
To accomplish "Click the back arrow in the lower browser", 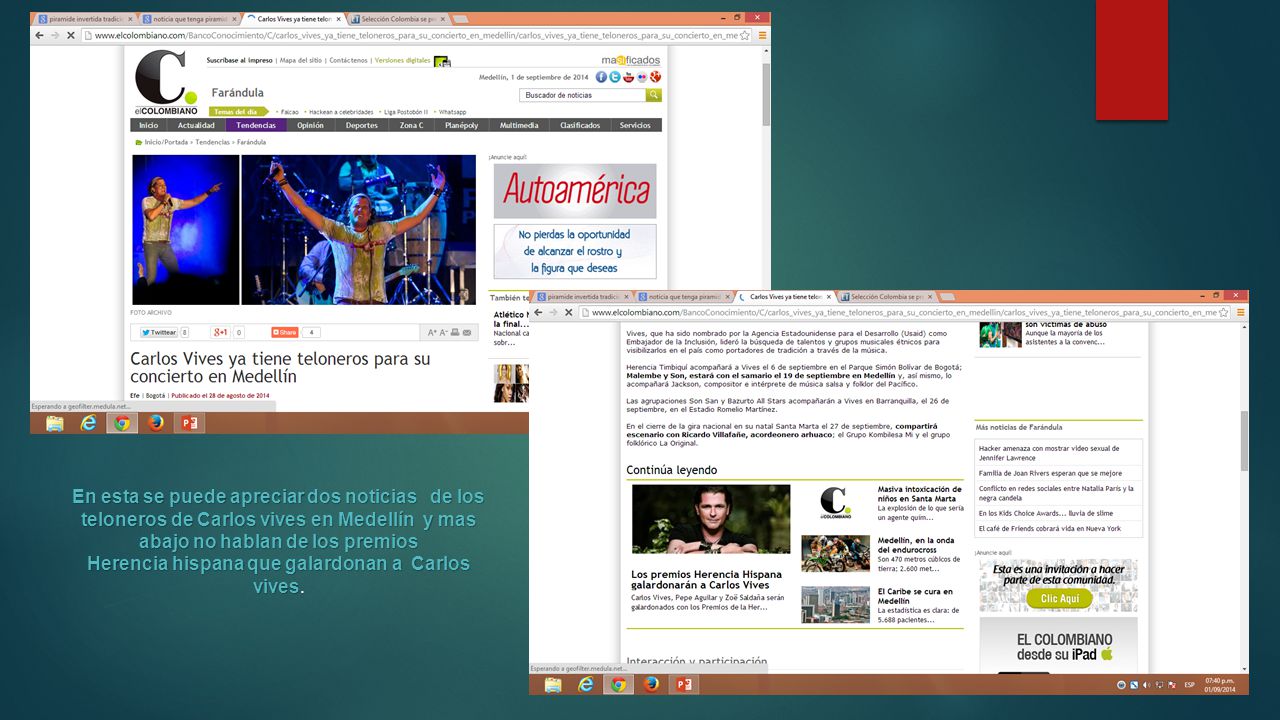I will pos(537,312).
